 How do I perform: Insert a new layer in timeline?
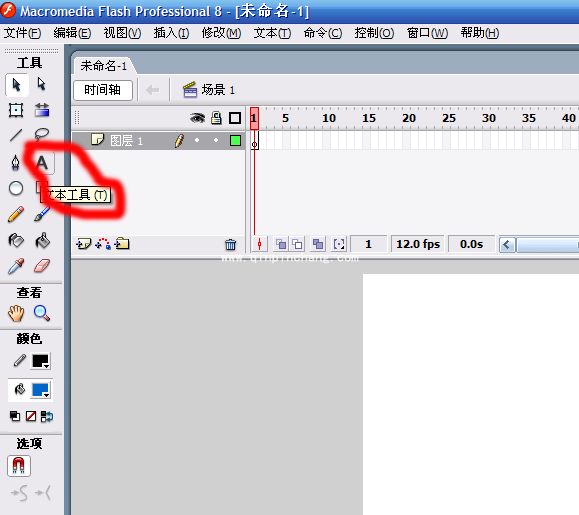click(84, 244)
